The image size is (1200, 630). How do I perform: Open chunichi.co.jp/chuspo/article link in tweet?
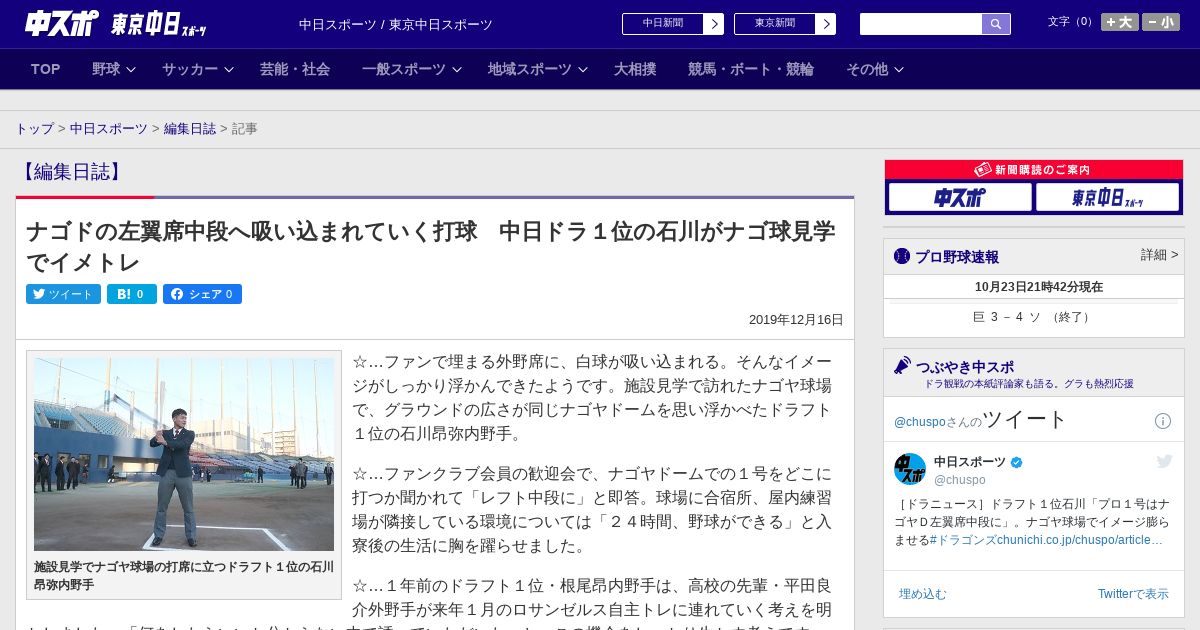pyautogui.click(x=1080, y=540)
